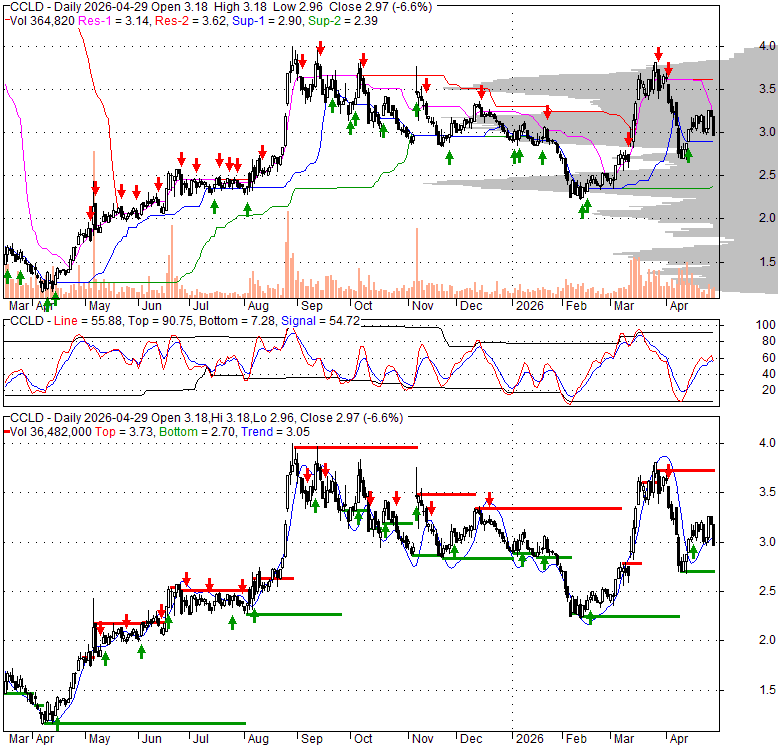Select the Line = 55.88 oscillator legend
Image resolution: width=780 pixels, height=745 pixels.
(88, 321)
